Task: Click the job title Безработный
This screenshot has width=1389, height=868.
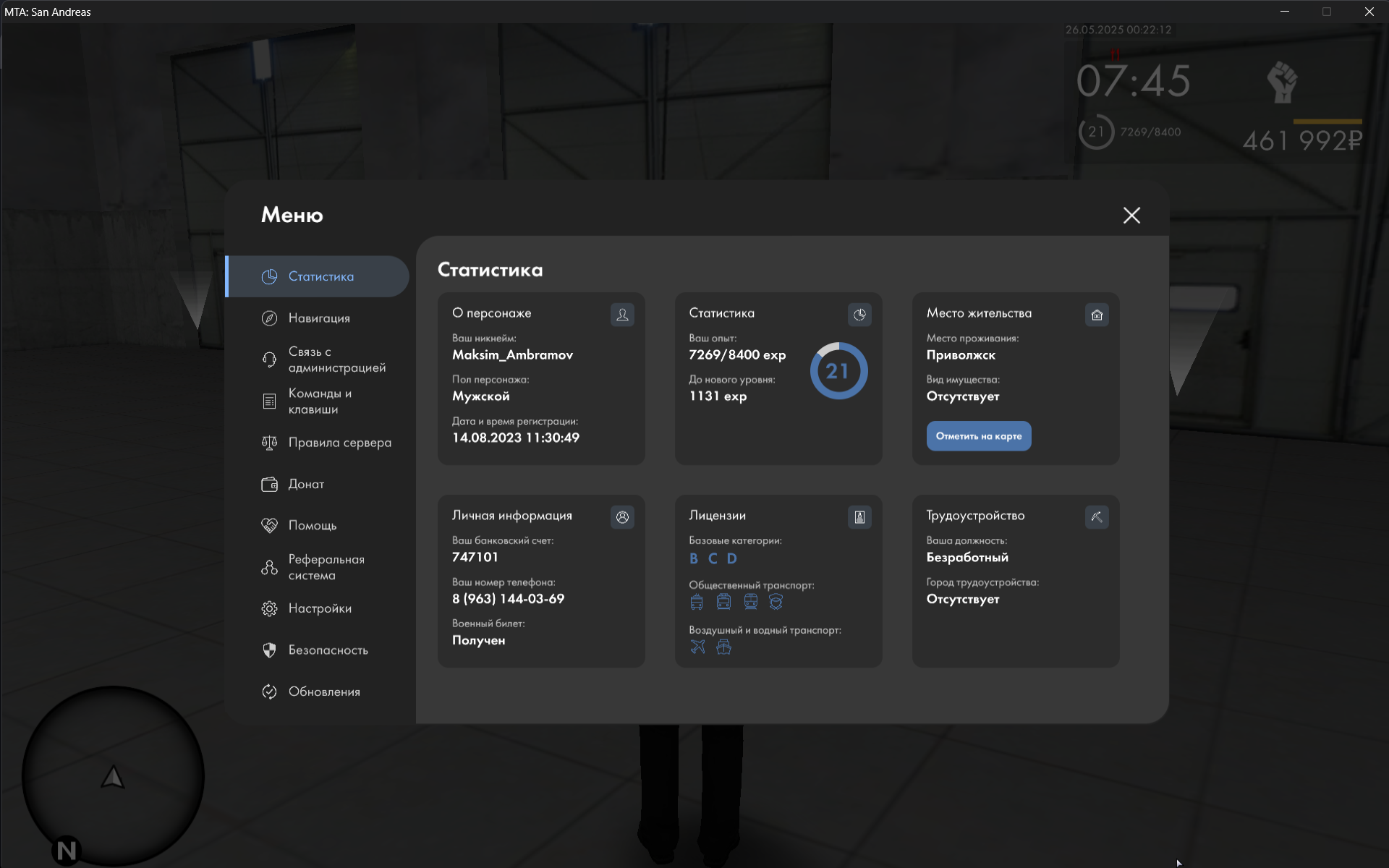Action: tap(967, 558)
